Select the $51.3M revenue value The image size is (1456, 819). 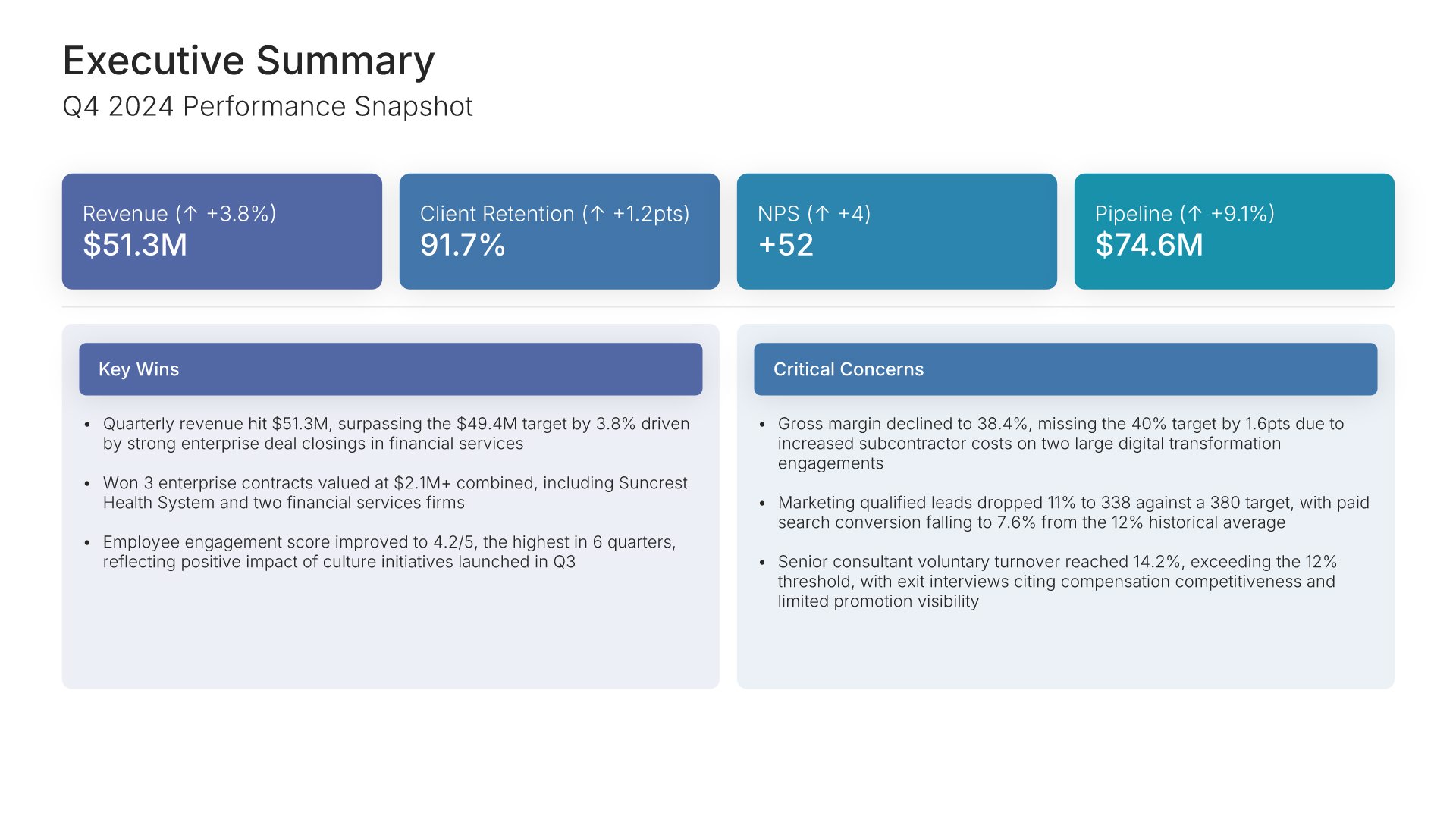pos(135,245)
